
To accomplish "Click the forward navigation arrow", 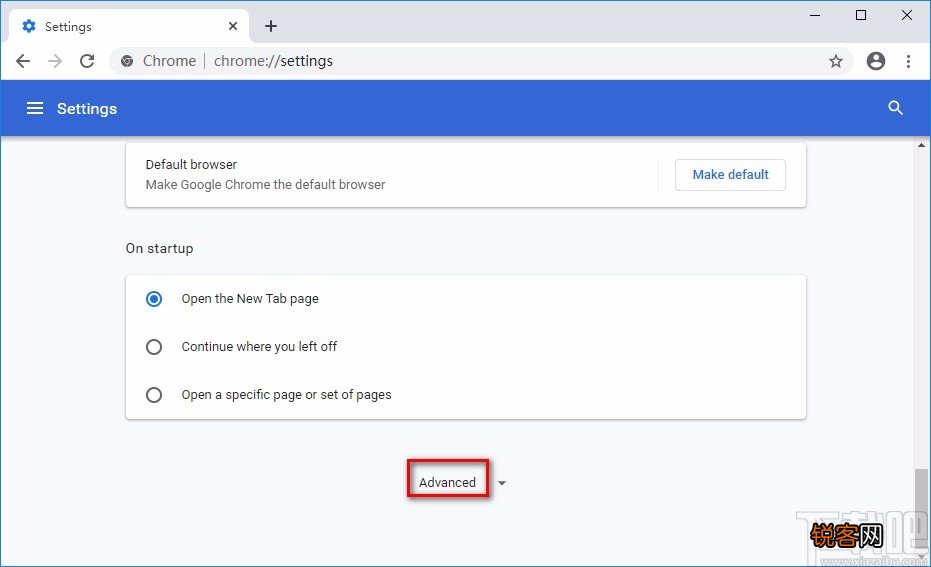I will coord(55,61).
